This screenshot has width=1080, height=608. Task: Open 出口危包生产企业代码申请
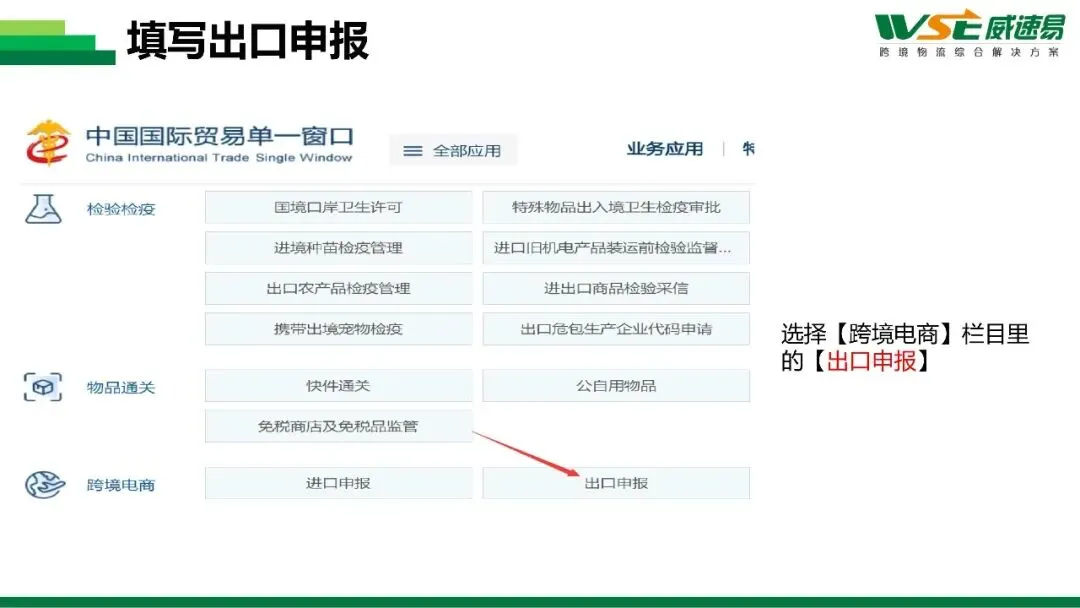pyautogui.click(x=616, y=329)
